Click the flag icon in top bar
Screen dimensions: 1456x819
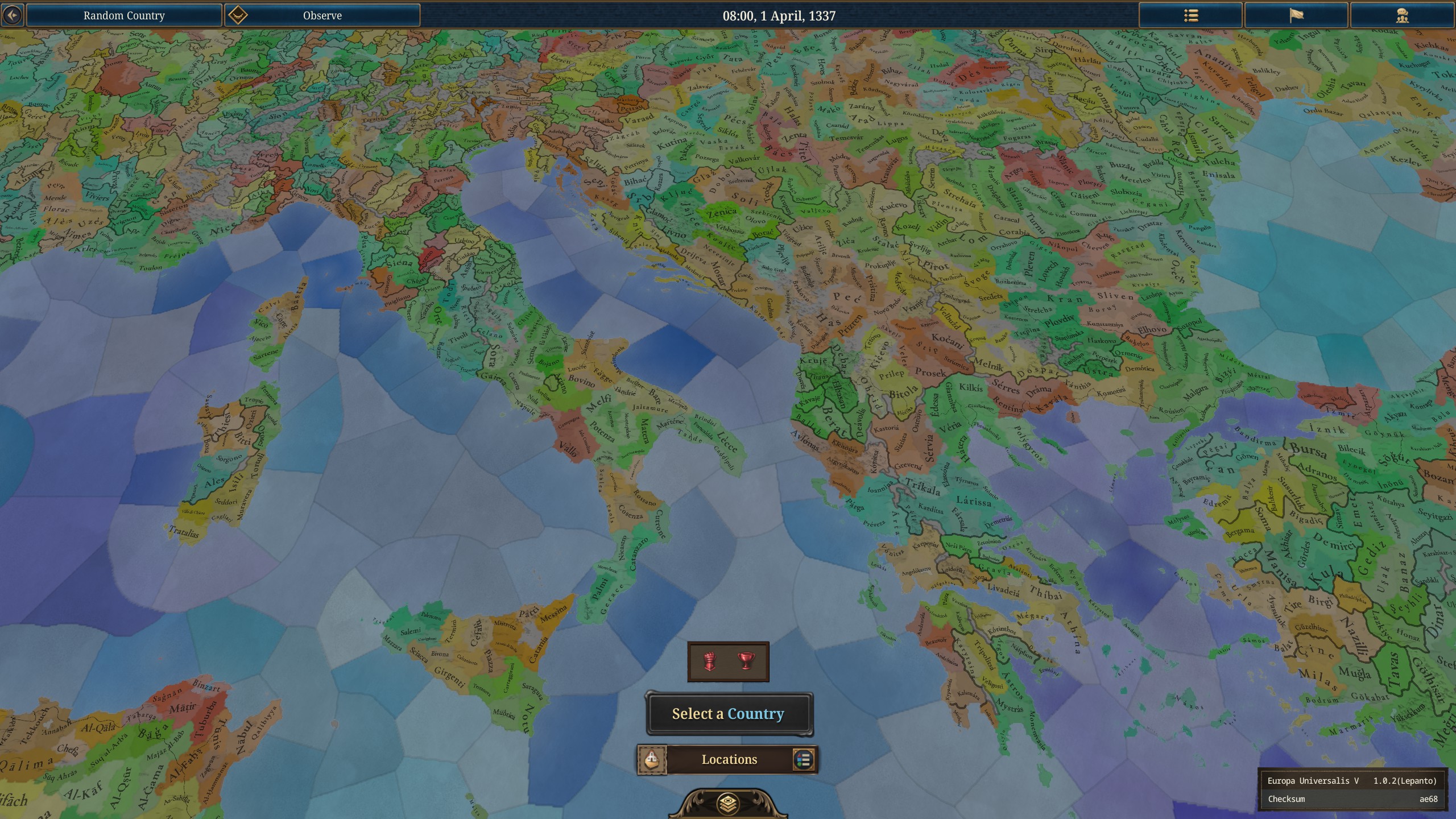click(x=1296, y=15)
